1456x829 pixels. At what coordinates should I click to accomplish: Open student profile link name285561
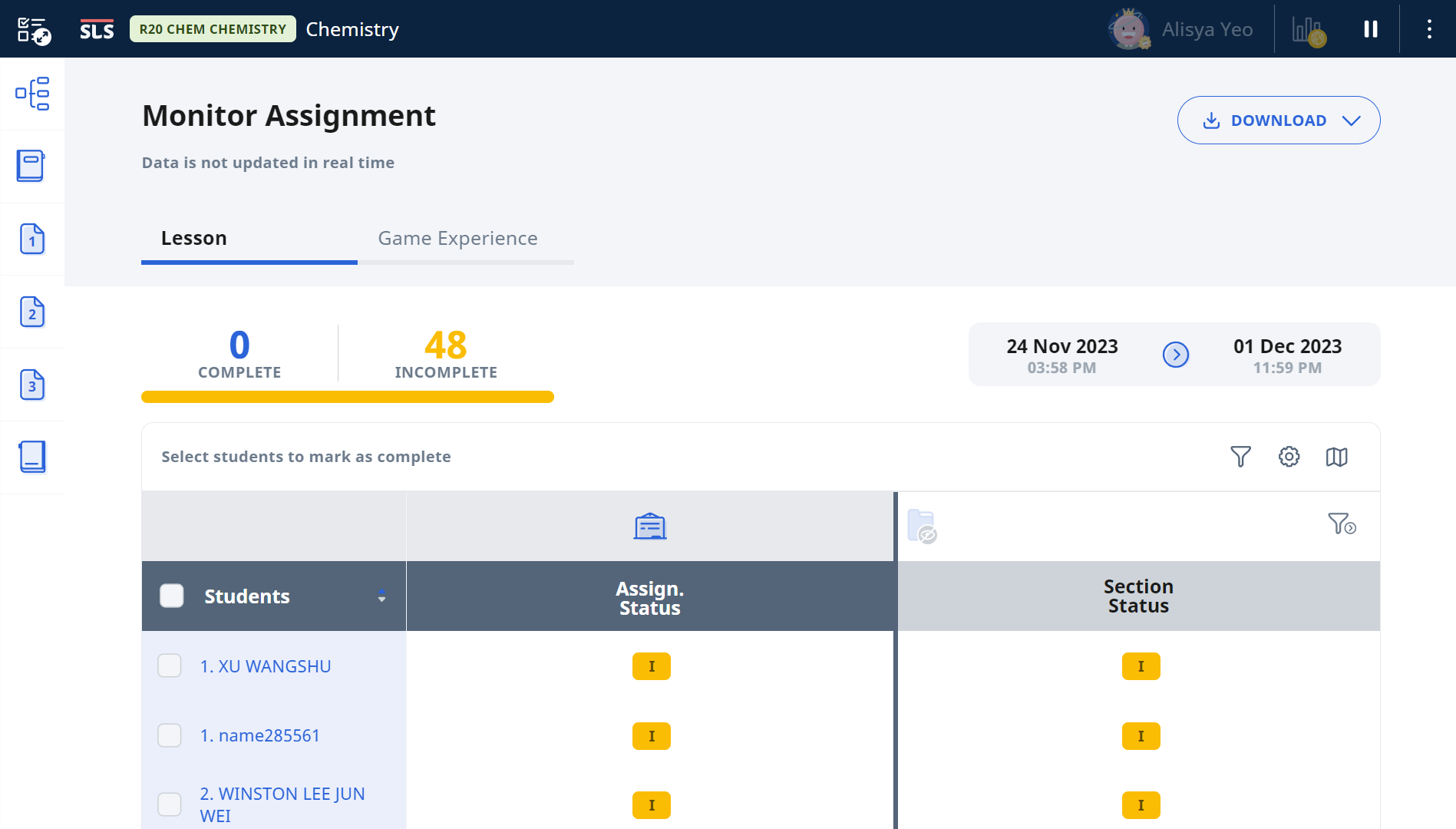point(260,735)
